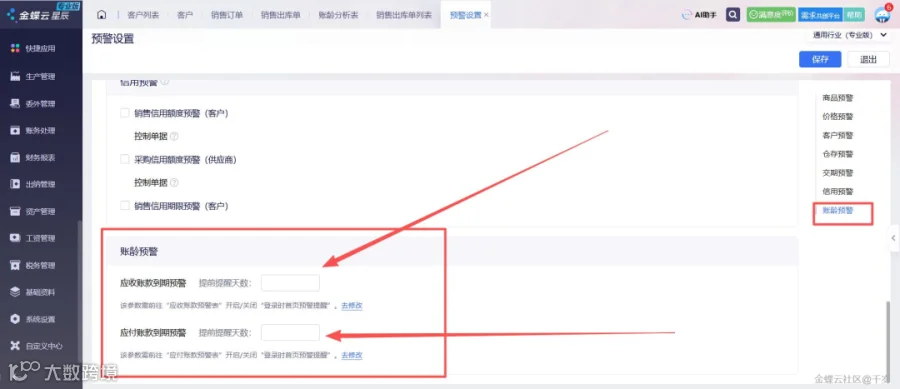Click 去修改 link under 应收账款到期预警
Viewport: 900px width, 389px height.
point(352,305)
